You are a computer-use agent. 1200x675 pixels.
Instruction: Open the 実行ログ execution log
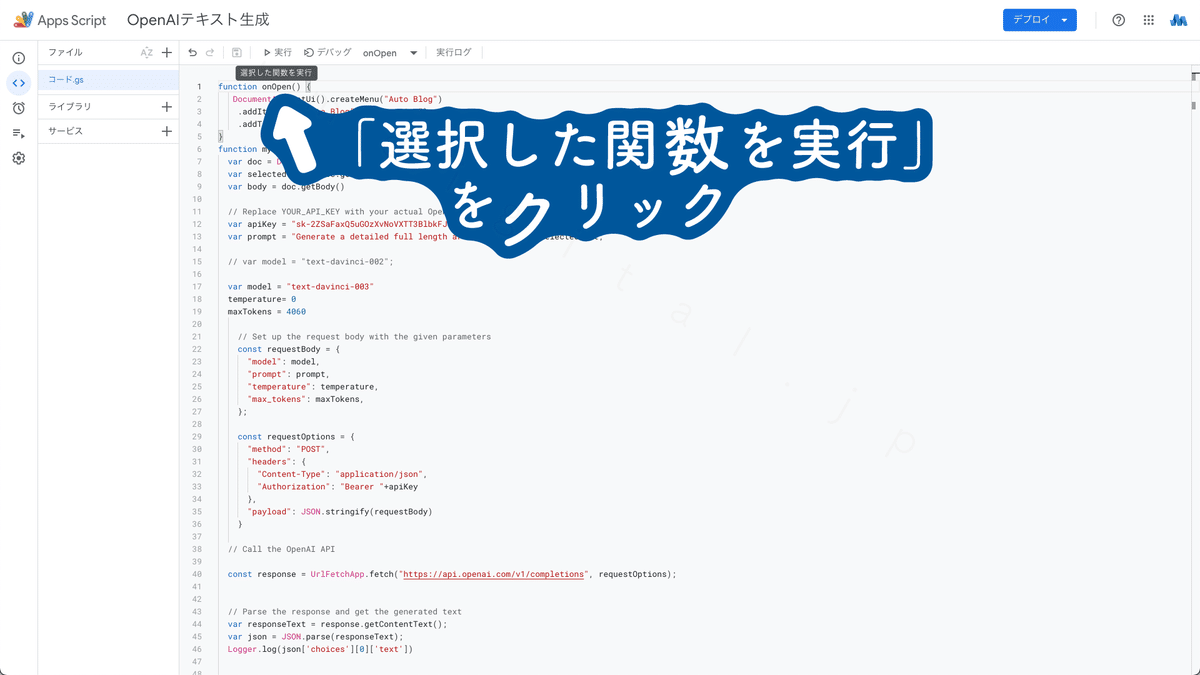pos(453,53)
